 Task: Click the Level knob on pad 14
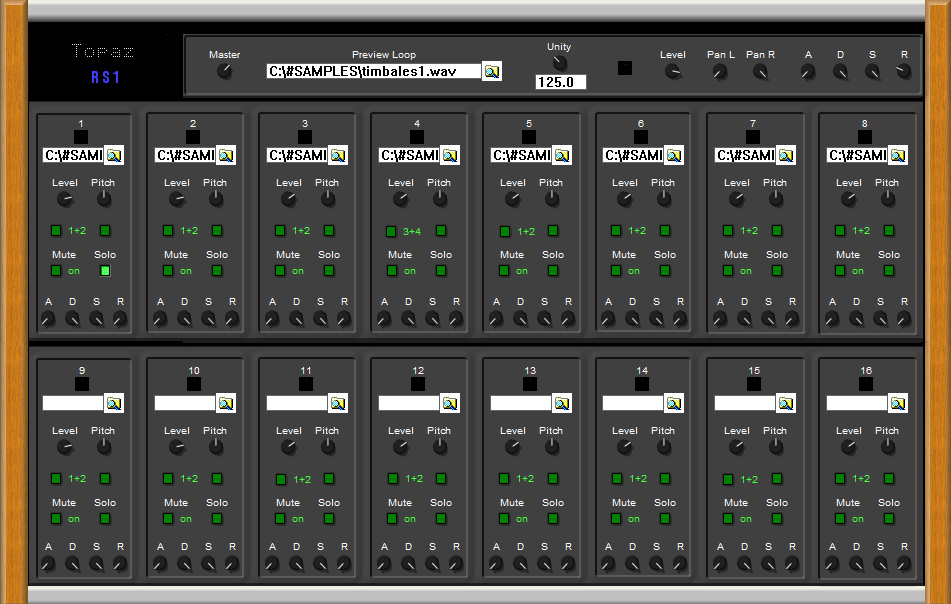624,447
